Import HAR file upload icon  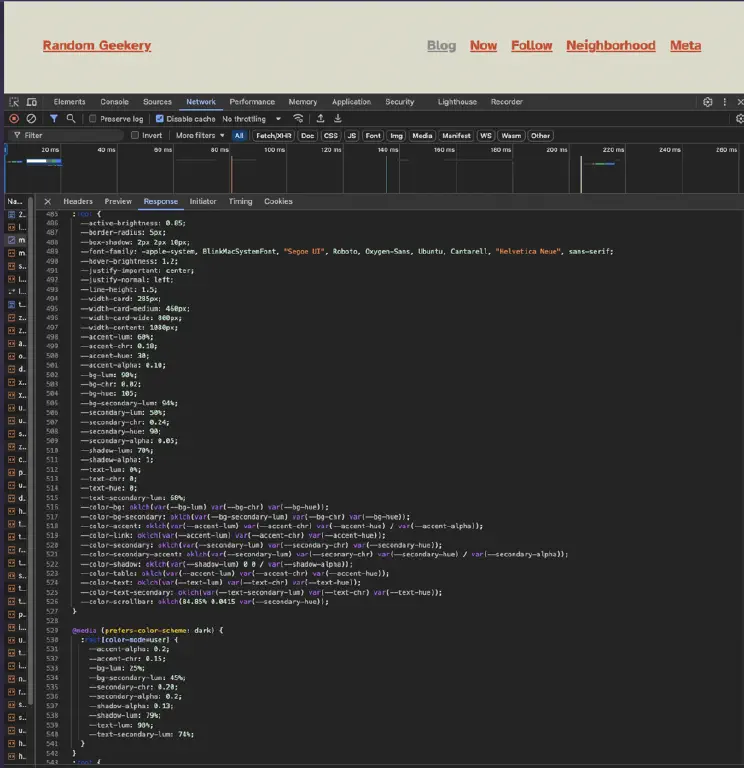tap(320, 119)
